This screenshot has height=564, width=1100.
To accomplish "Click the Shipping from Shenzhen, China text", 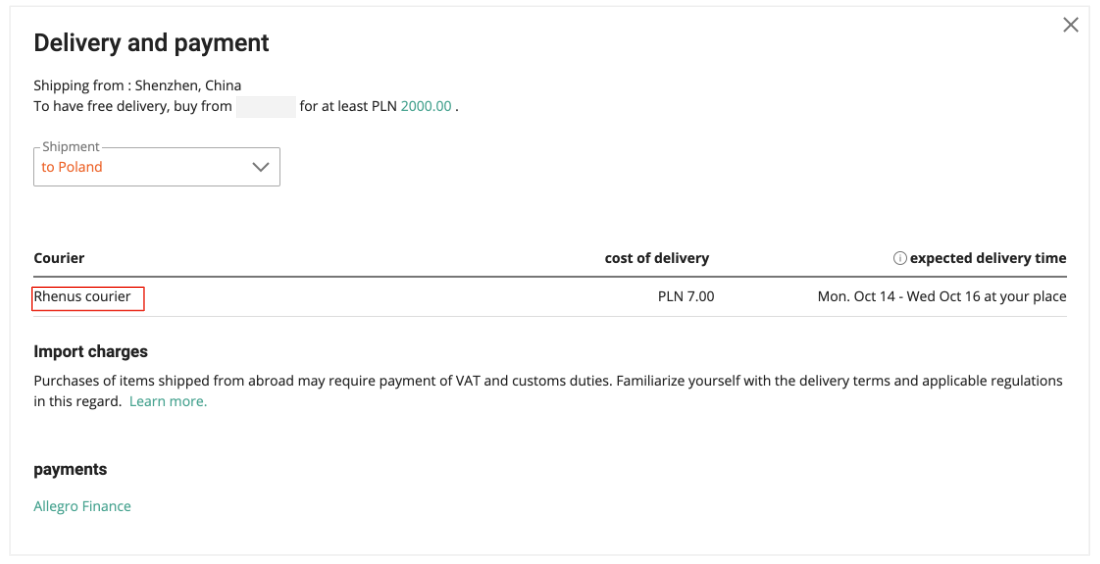I will pos(138,86).
